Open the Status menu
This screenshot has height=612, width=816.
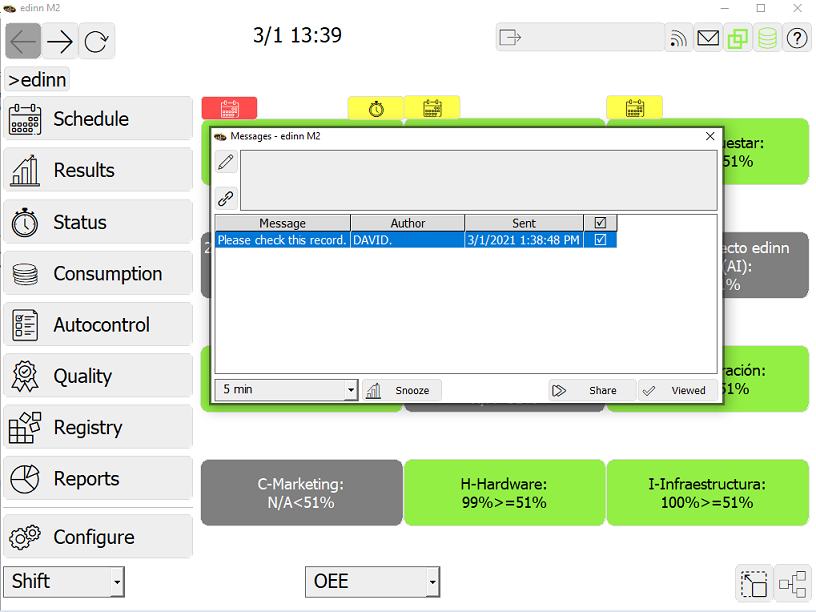pos(98,222)
